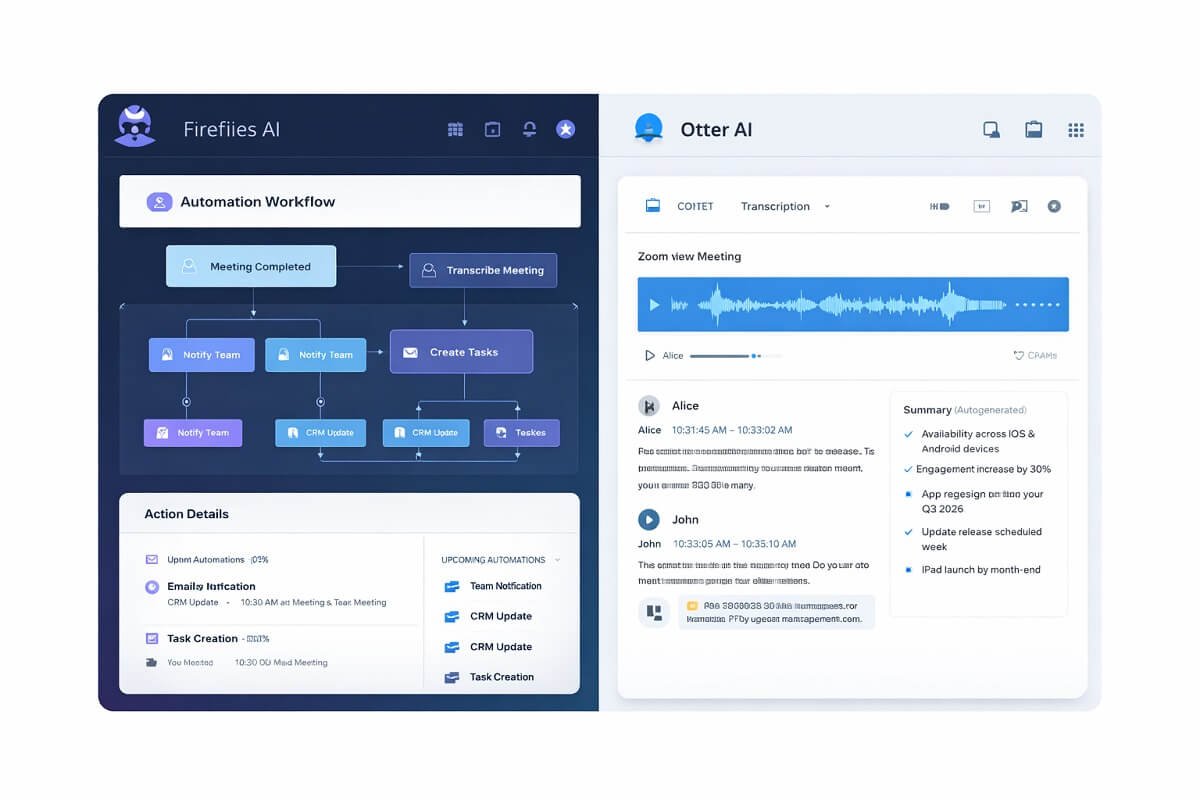The image size is (1200, 800).
Task: Click the CRAMs heart icon label
Action: tap(1035, 355)
